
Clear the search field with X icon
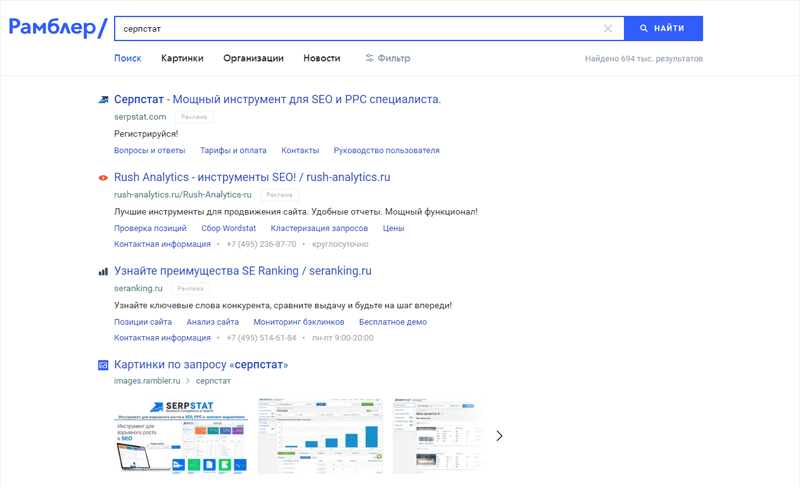coord(608,29)
